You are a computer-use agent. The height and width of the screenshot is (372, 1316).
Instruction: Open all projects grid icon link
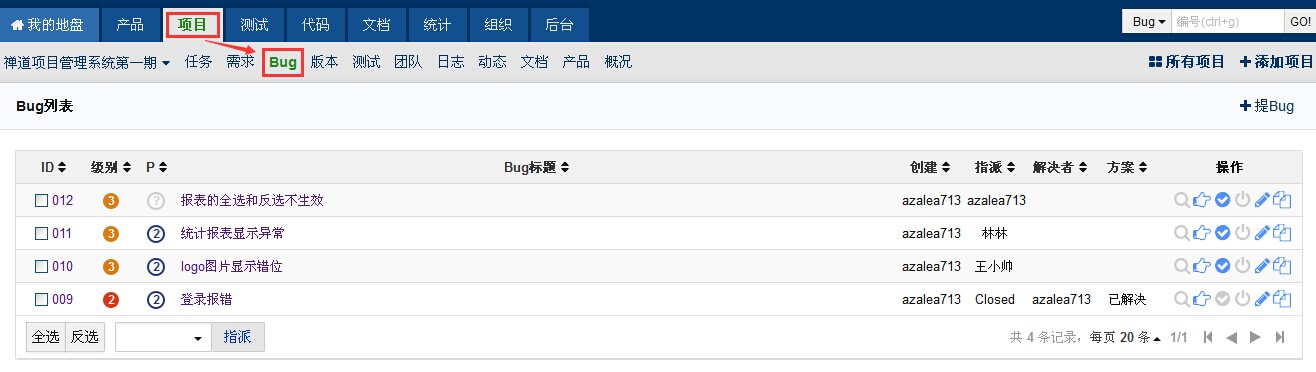(1187, 62)
